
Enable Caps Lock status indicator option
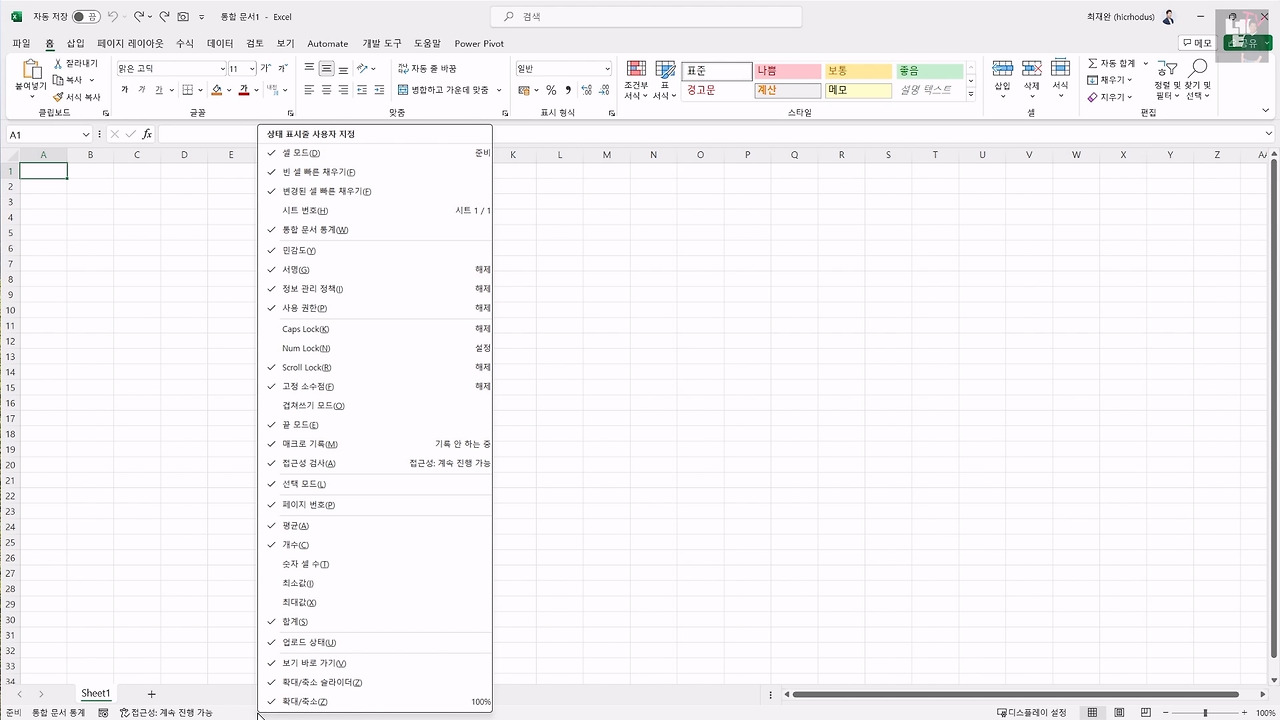[x=375, y=329]
